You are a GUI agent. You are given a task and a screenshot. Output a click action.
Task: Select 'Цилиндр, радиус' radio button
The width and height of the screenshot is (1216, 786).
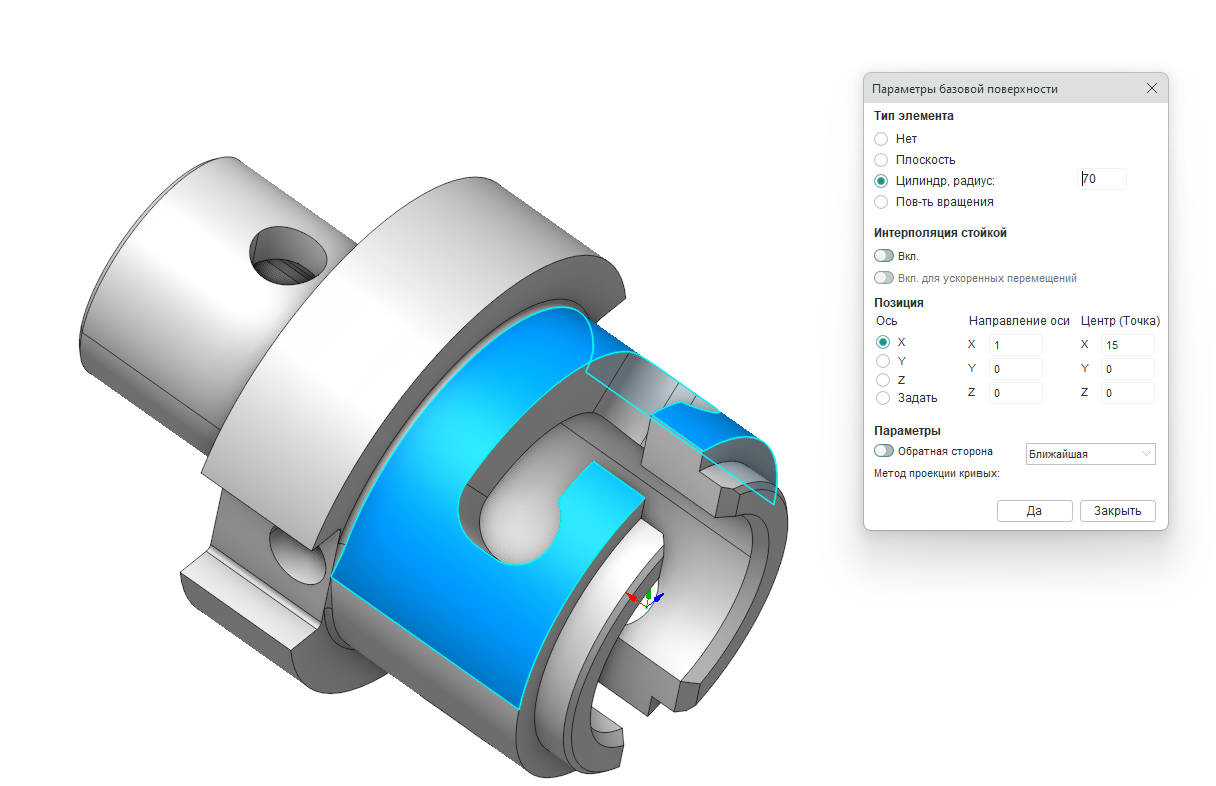coord(881,181)
